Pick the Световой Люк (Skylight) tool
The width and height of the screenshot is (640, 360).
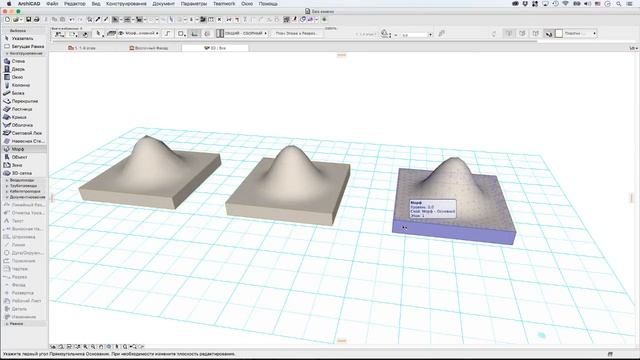24,133
